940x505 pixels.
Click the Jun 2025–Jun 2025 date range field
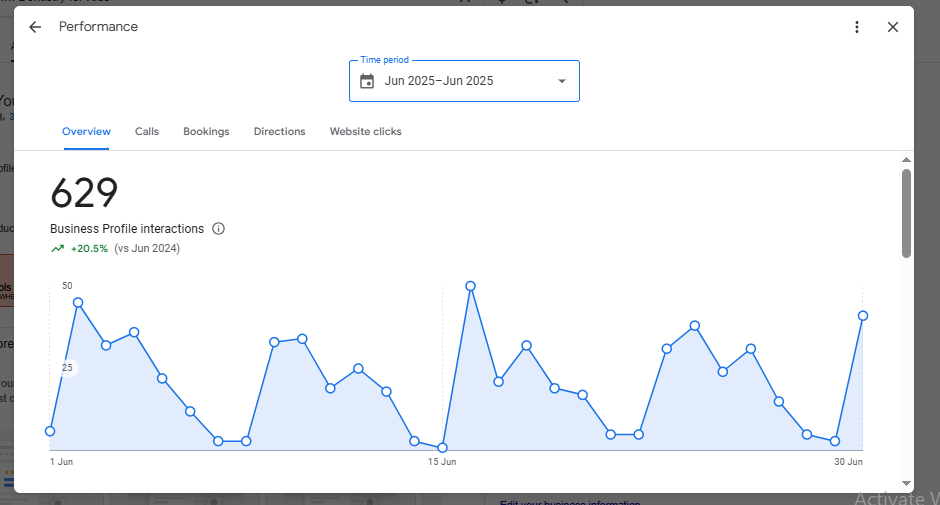point(439,81)
